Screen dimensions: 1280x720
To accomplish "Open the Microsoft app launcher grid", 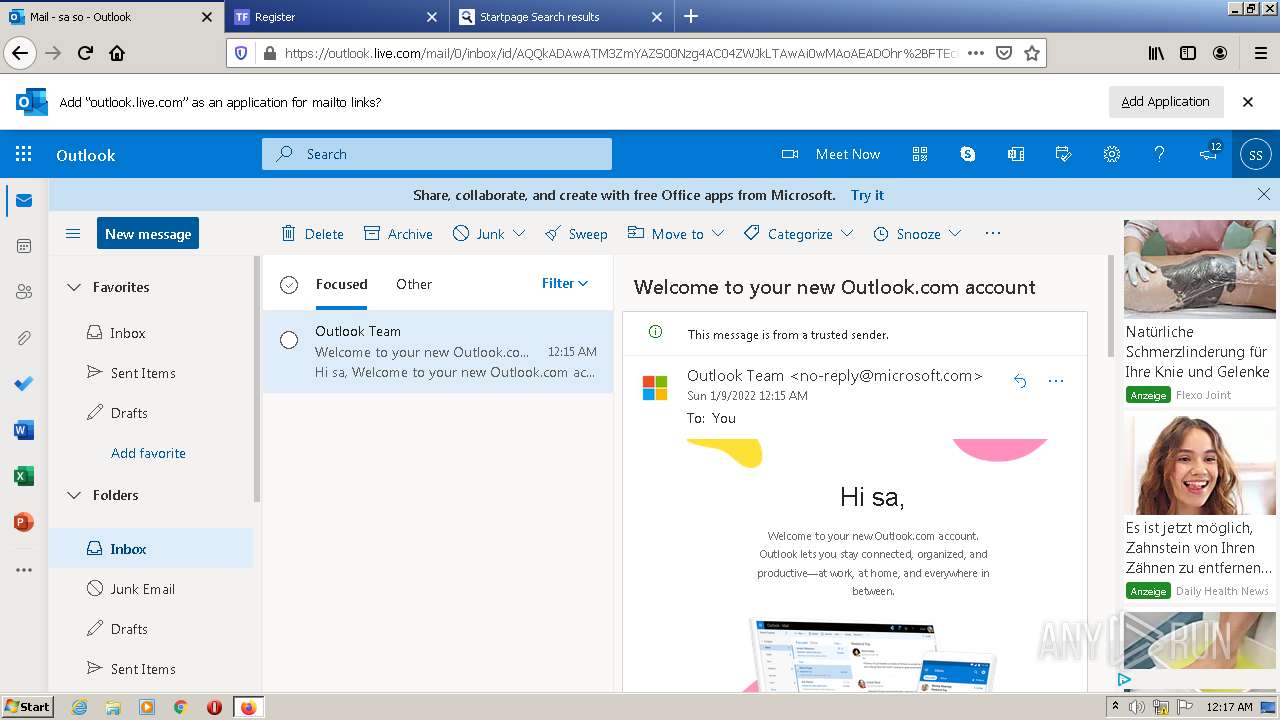I will 24,154.
